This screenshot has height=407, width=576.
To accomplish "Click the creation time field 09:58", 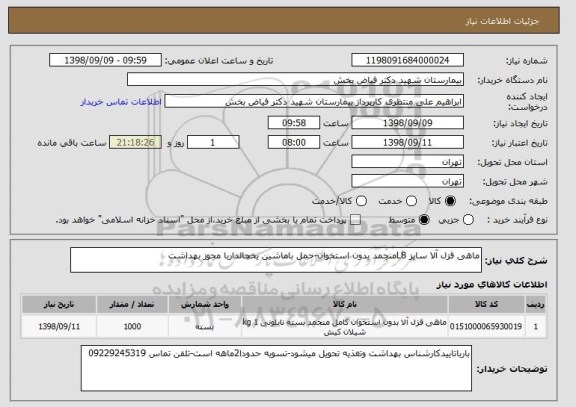I will (294, 123).
